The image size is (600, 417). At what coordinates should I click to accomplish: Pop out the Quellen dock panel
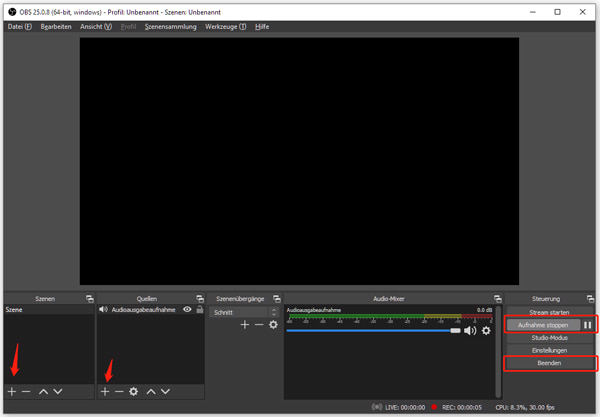point(200,299)
